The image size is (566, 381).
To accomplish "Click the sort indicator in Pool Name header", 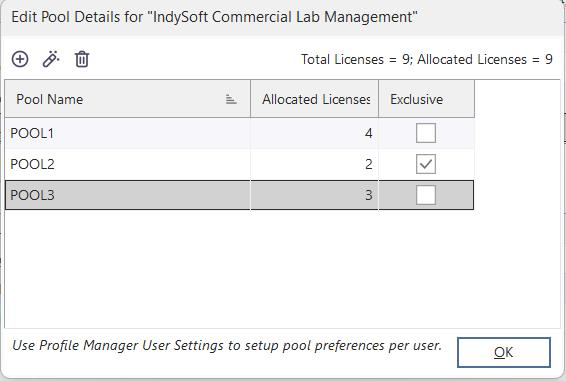I will point(231,99).
